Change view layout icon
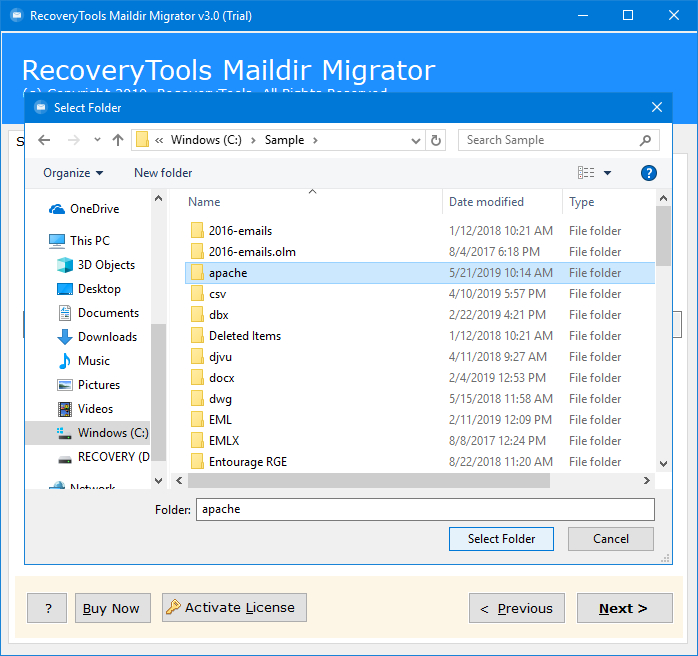Viewport: 698px width, 656px height. pos(586,173)
